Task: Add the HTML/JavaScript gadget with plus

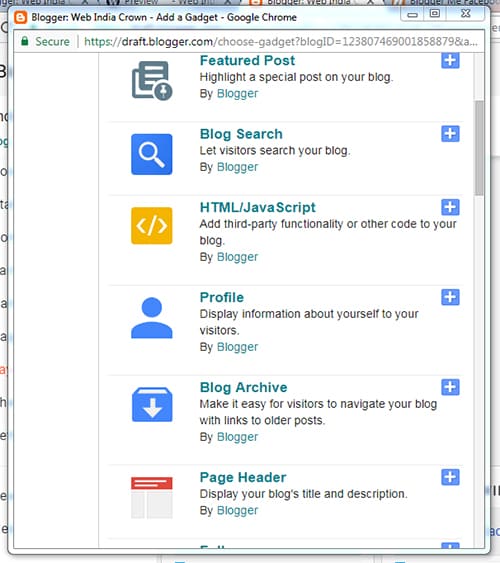Action: click(450, 207)
